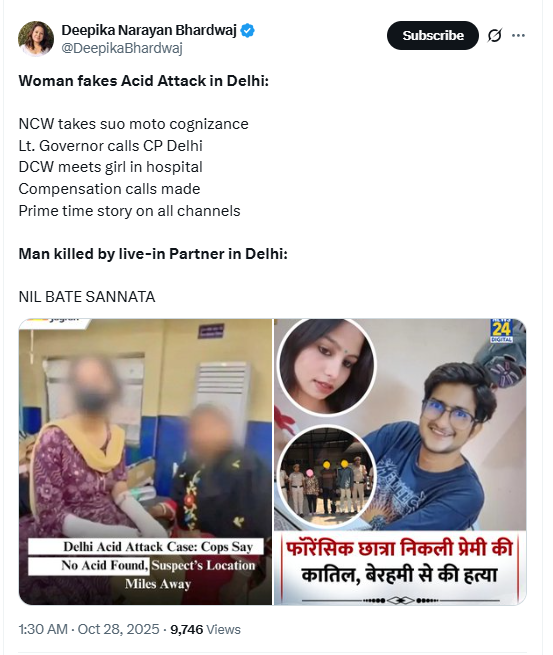
Task: Click the 'Cops Say No Acid Found' caption
Action: pyautogui.click(x=146, y=556)
